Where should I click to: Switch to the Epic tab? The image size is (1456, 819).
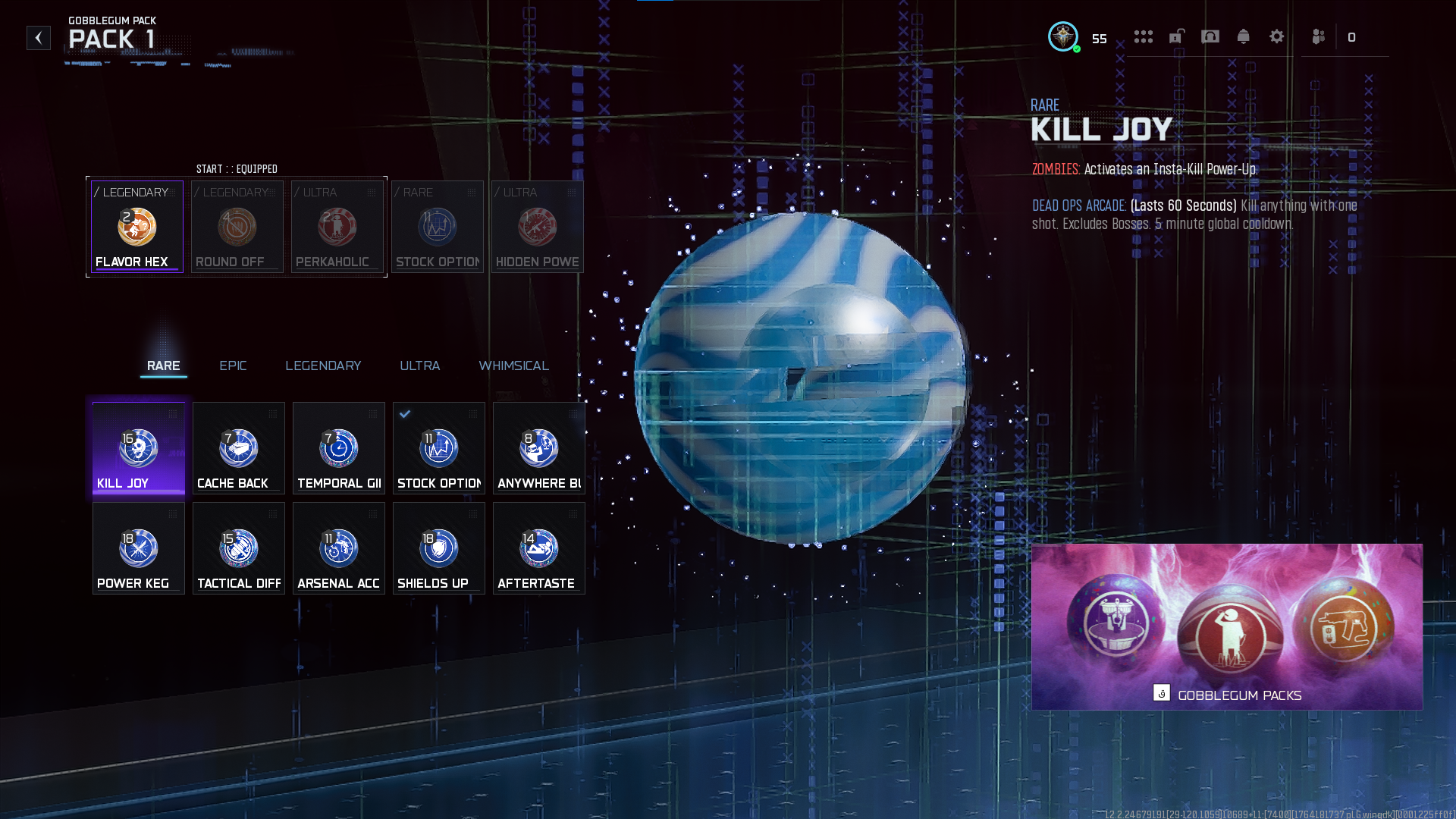point(233,366)
